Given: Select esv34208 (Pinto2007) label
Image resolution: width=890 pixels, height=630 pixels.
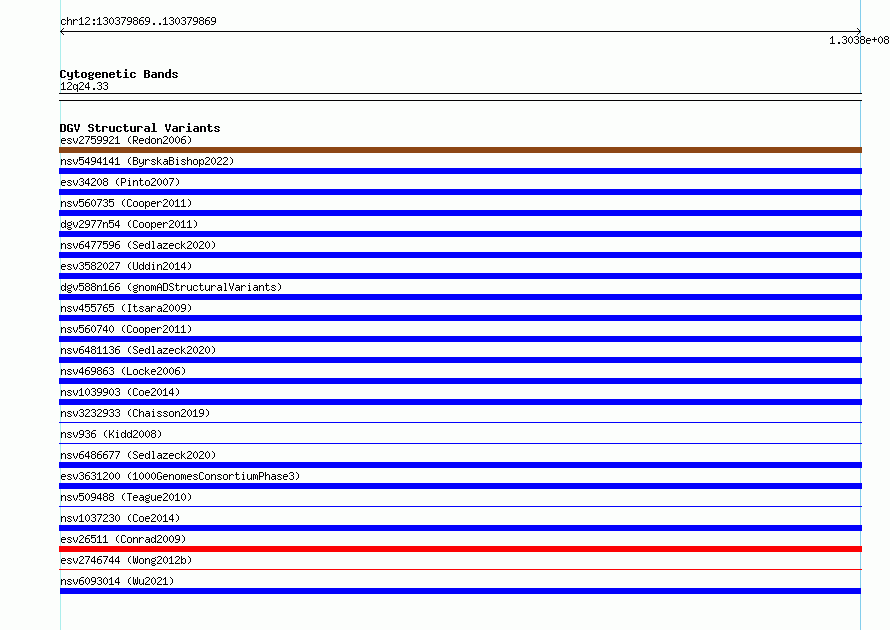Looking at the screenshot, I should (x=120, y=182).
